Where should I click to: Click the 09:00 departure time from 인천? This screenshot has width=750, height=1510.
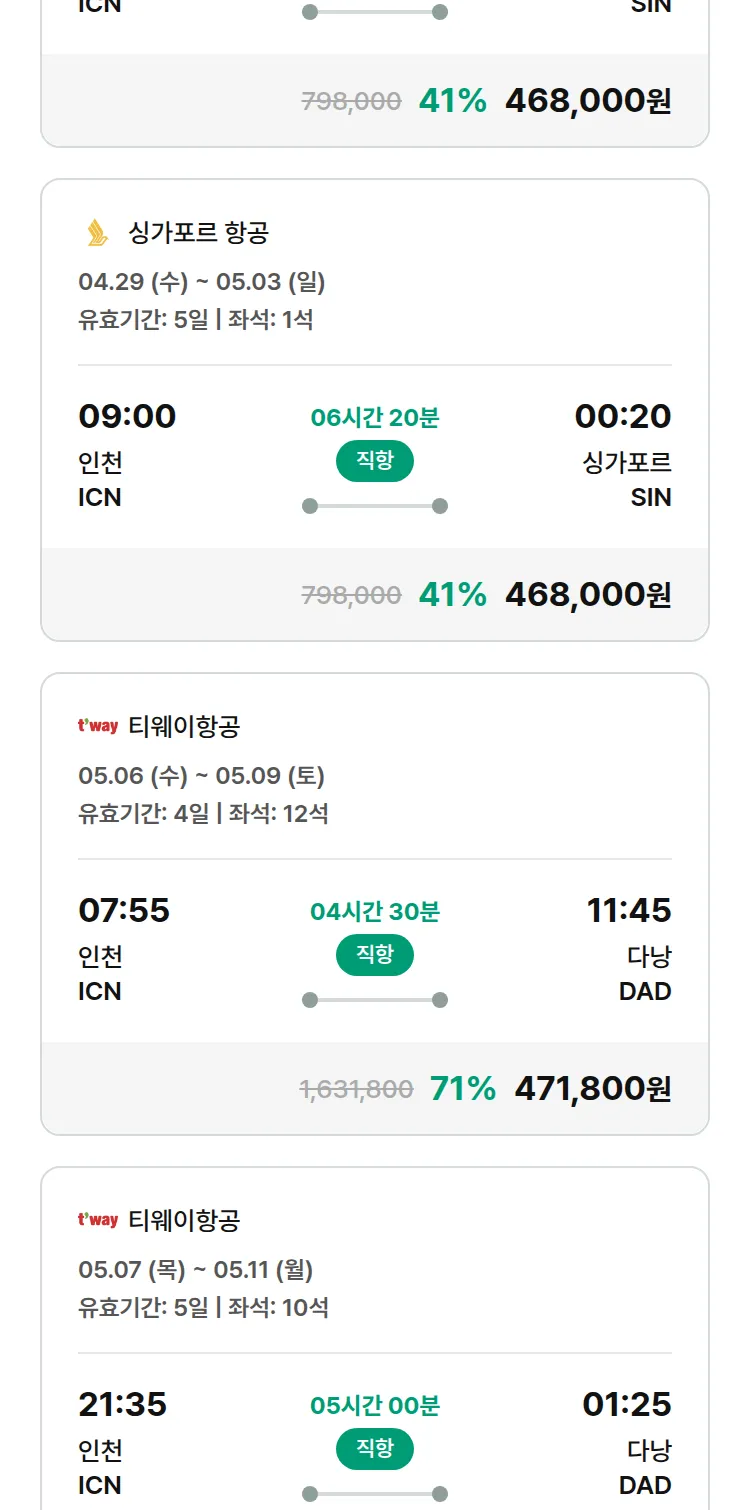pyautogui.click(x=127, y=416)
